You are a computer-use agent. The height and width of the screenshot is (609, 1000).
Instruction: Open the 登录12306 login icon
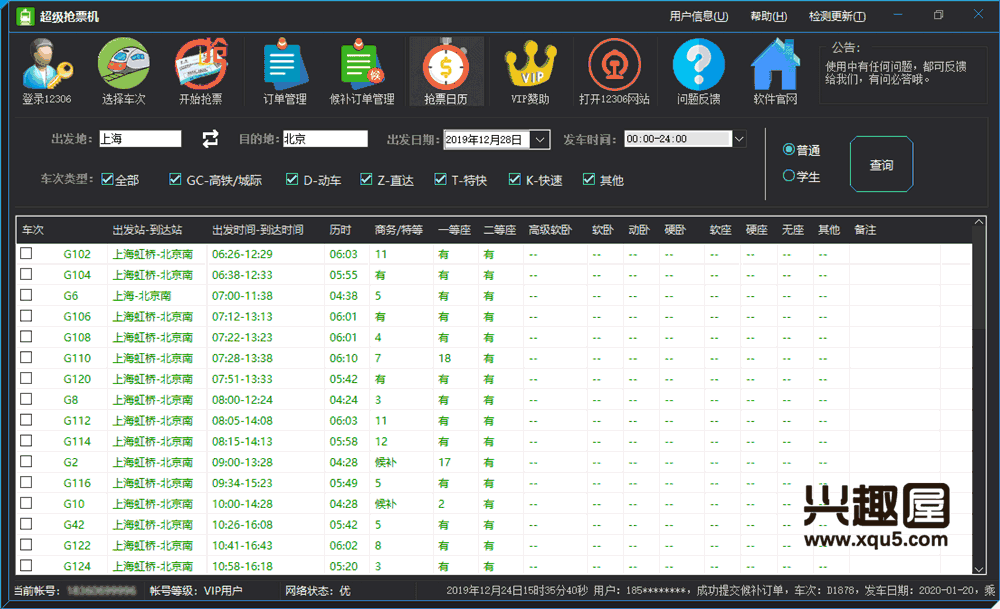[47, 70]
